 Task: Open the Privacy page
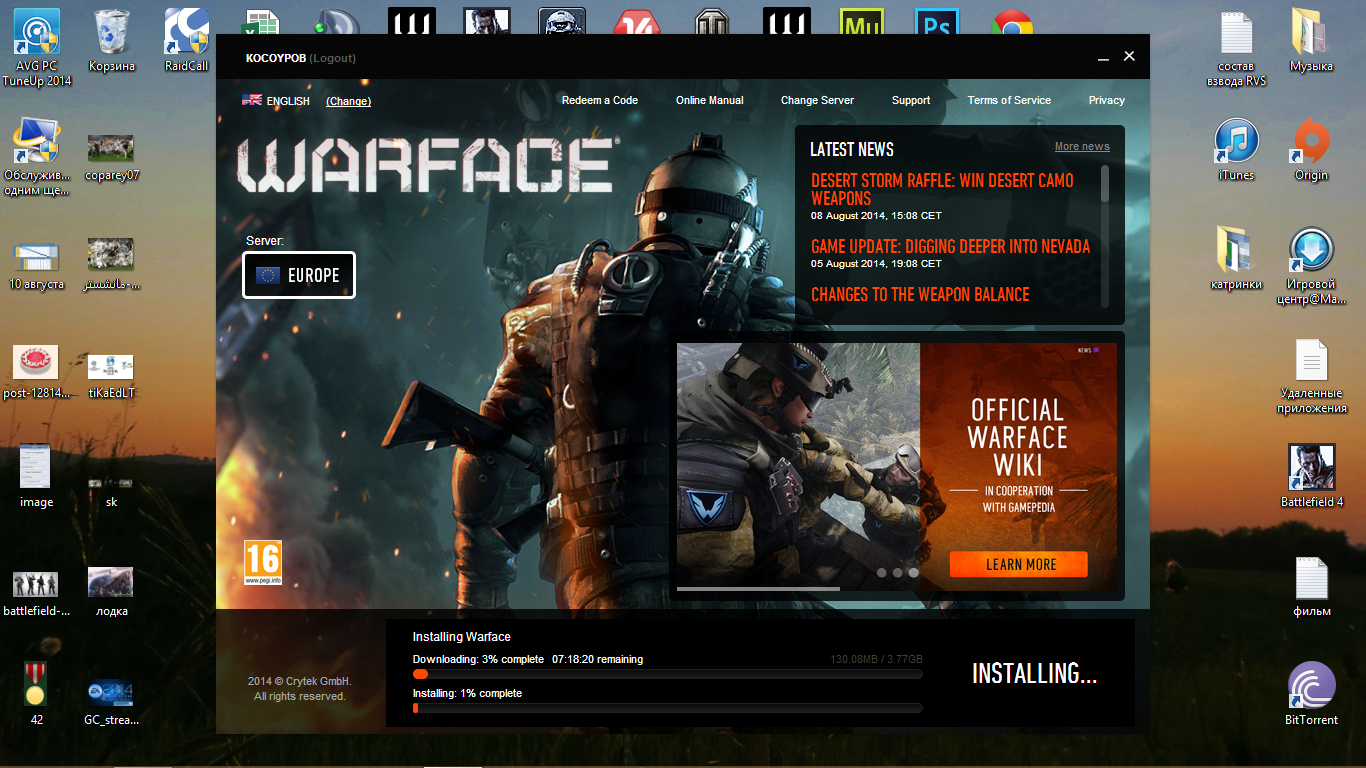coord(1107,100)
